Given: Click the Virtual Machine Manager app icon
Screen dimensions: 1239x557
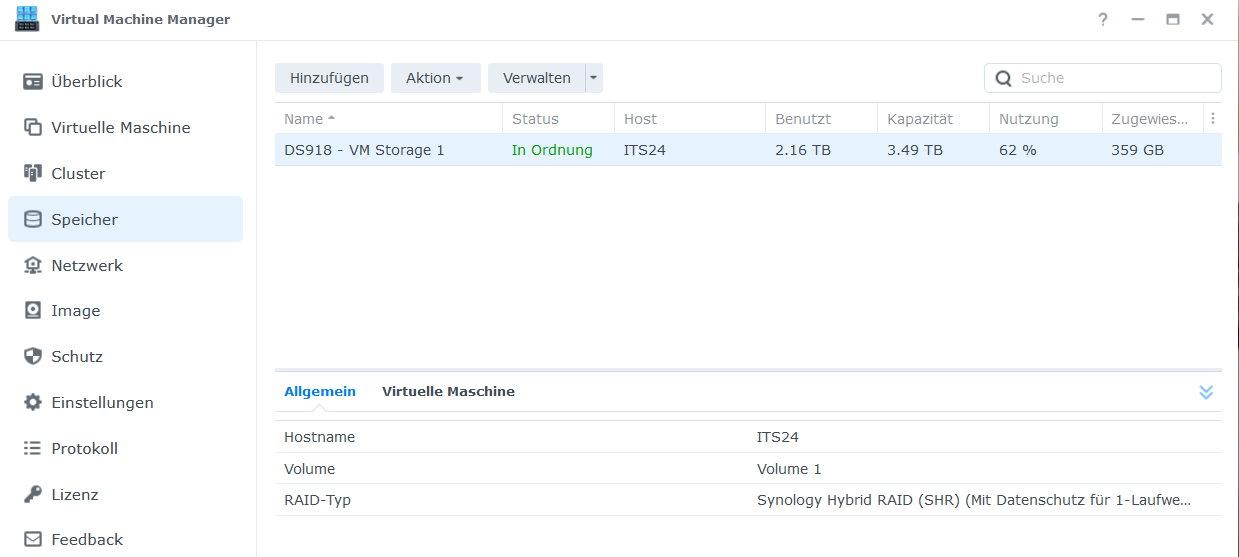Looking at the screenshot, I should pyautogui.click(x=27, y=19).
